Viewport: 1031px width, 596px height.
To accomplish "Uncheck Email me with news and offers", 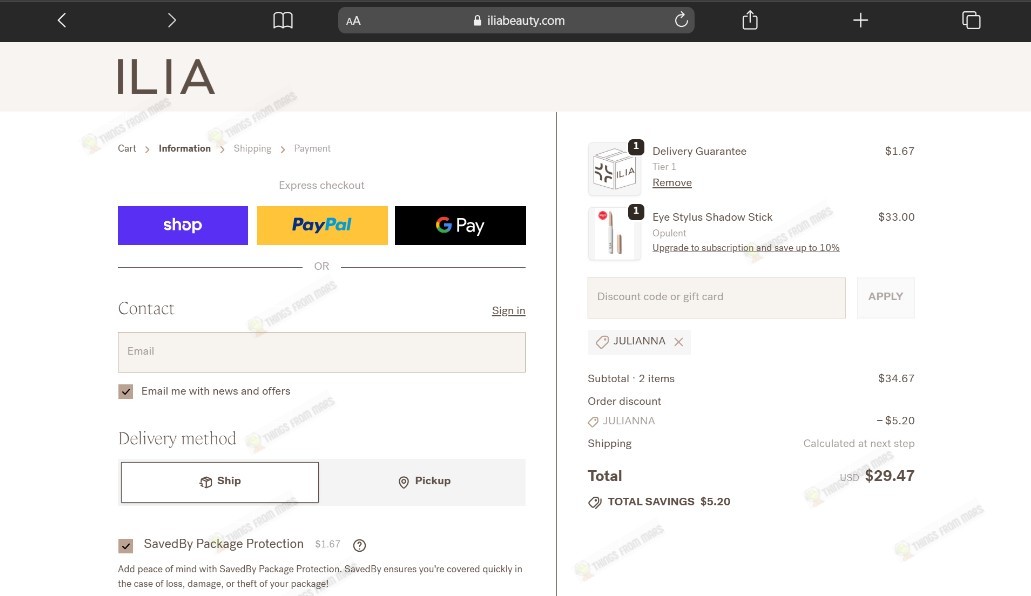I will point(126,391).
